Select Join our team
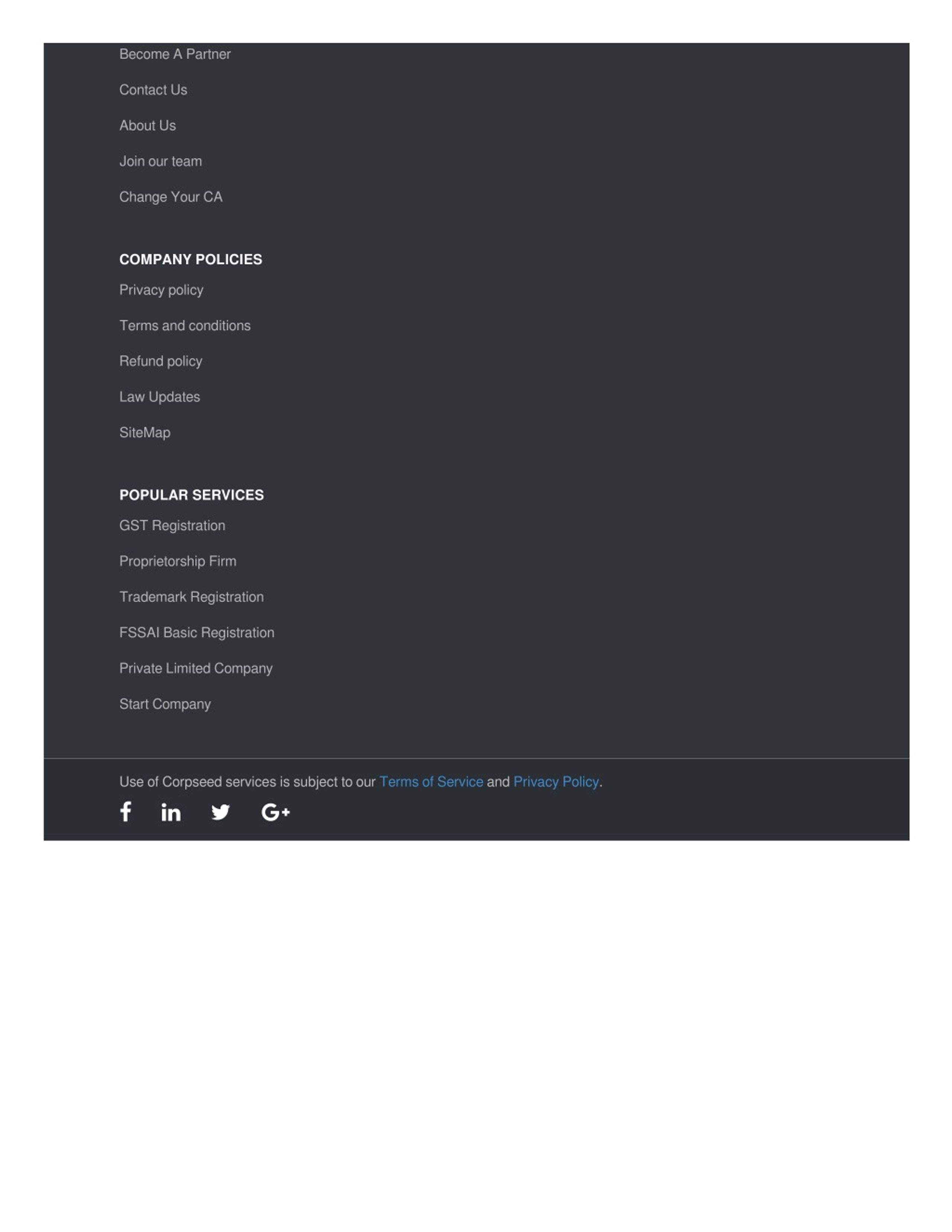This screenshot has height=1232, width=952. pyautogui.click(x=161, y=161)
